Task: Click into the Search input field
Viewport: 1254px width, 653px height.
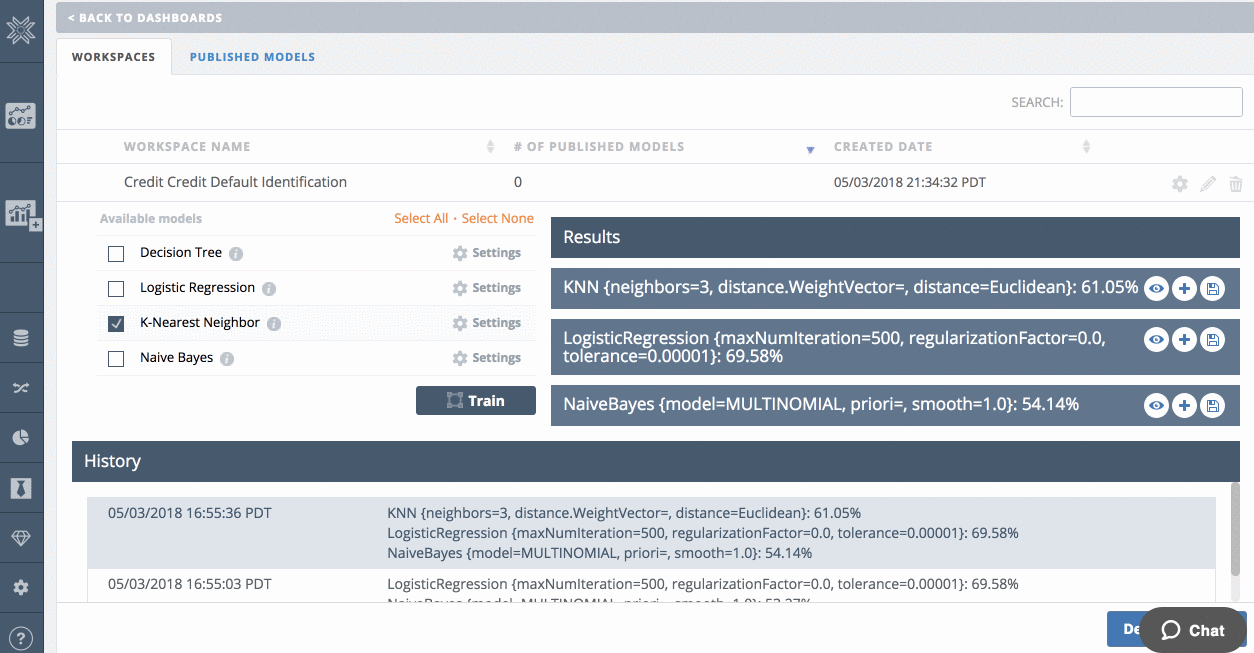Action: pyautogui.click(x=1156, y=102)
